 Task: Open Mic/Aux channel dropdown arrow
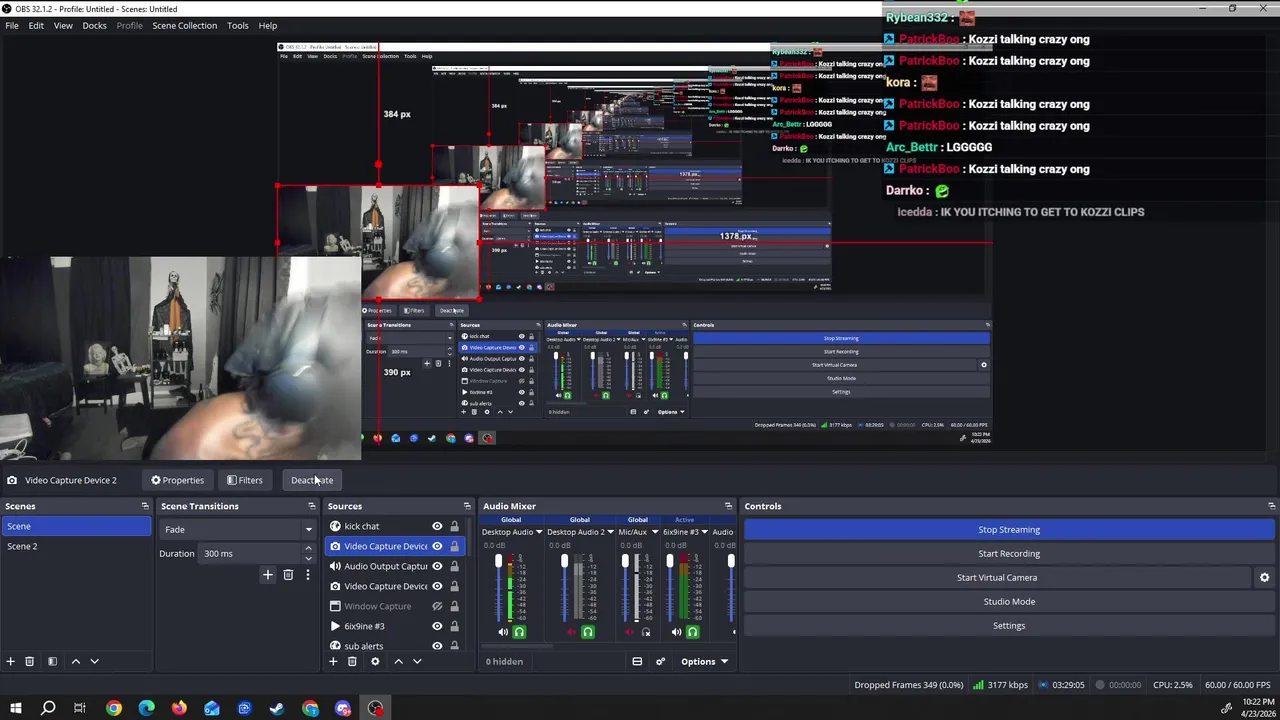point(655,532)
